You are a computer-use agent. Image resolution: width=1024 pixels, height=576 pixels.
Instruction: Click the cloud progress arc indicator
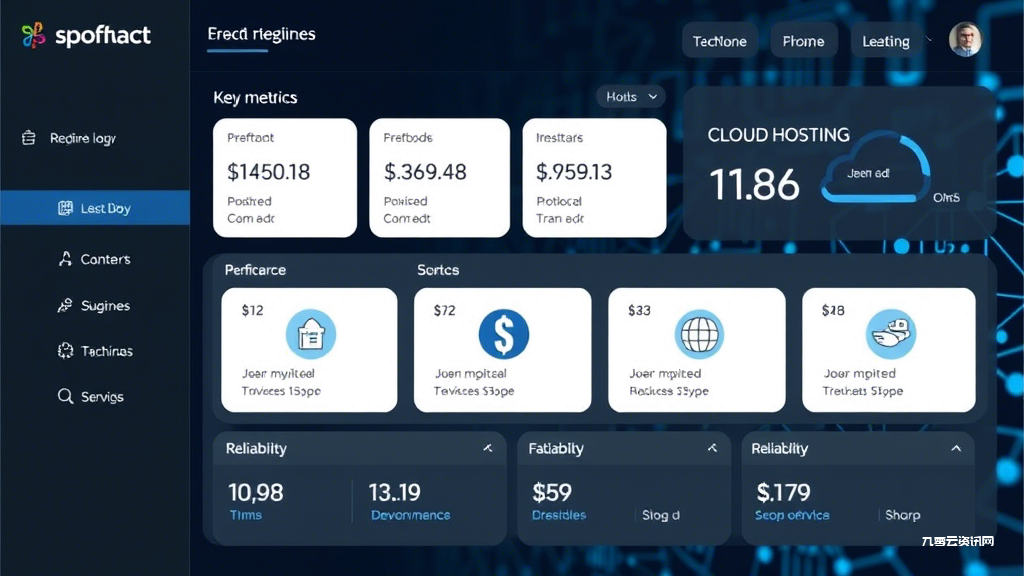coord(917,157)
